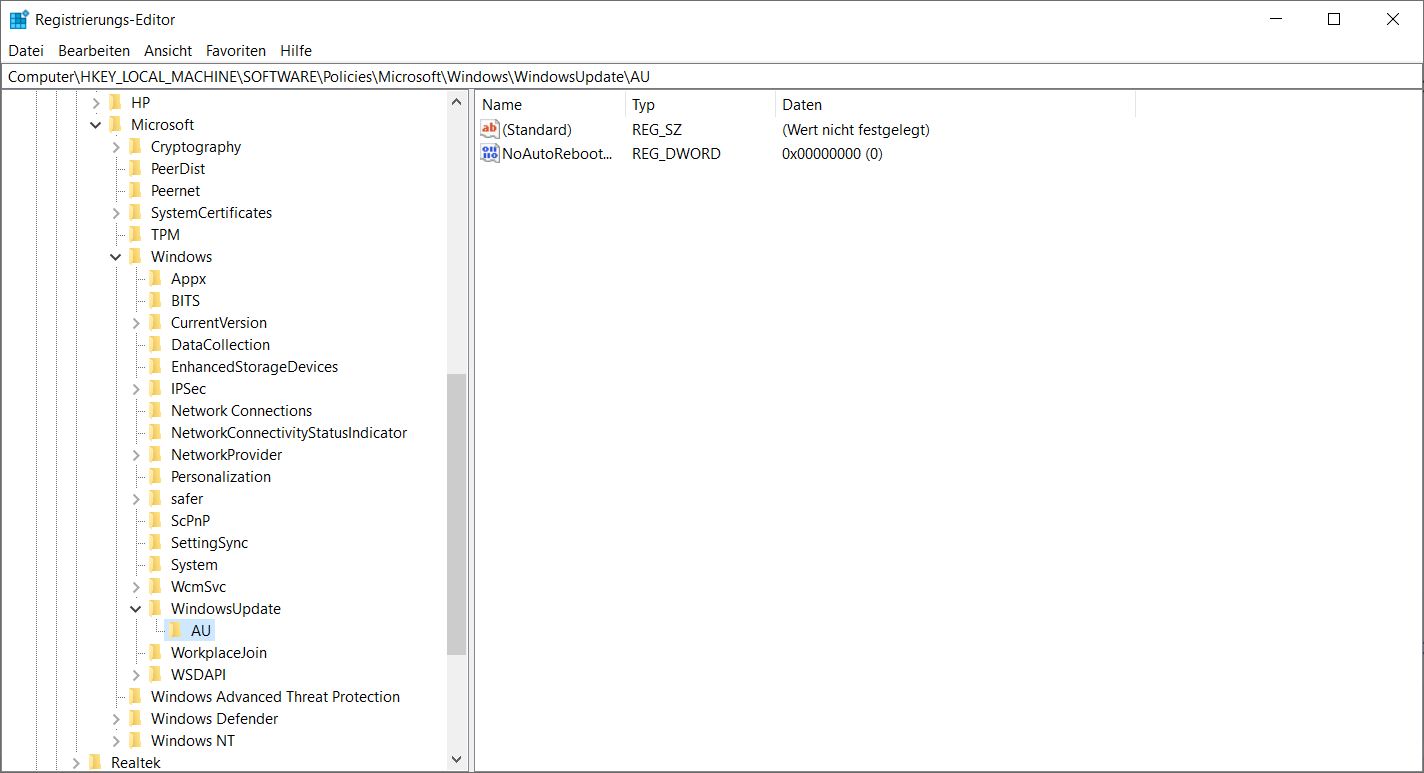Expand the HP key
Screen dimensions: 1424x773
click(x=96, y=102)
